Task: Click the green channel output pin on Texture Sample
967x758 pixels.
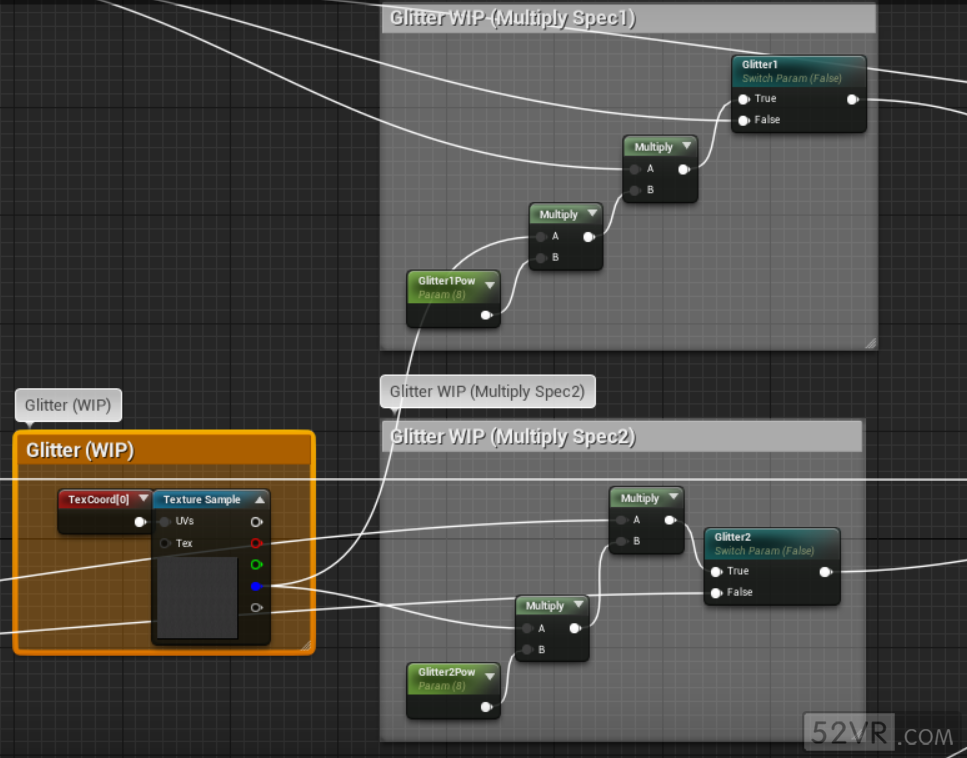Action: [x=257, y=565]
